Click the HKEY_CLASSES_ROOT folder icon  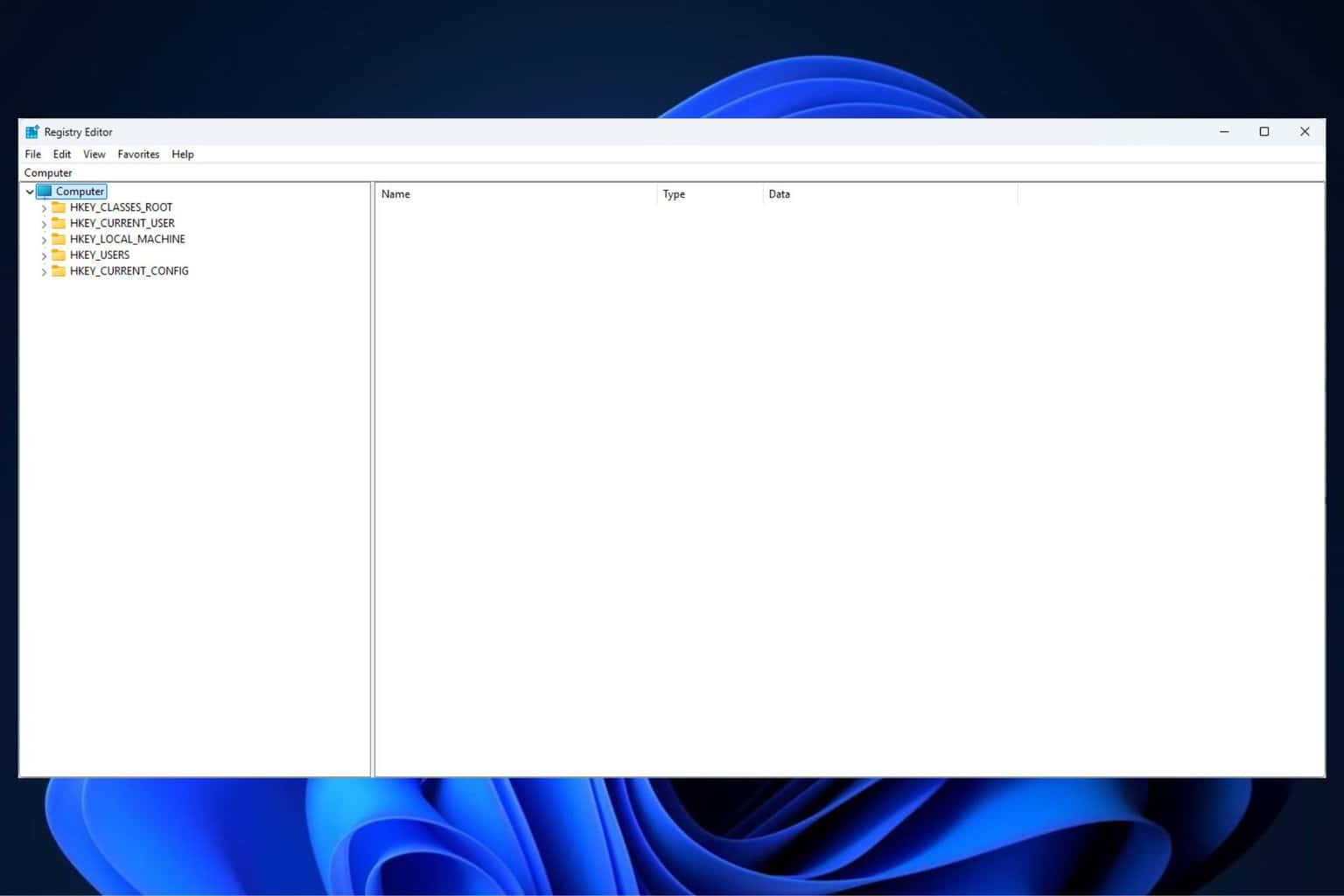[x=59, y=207]
